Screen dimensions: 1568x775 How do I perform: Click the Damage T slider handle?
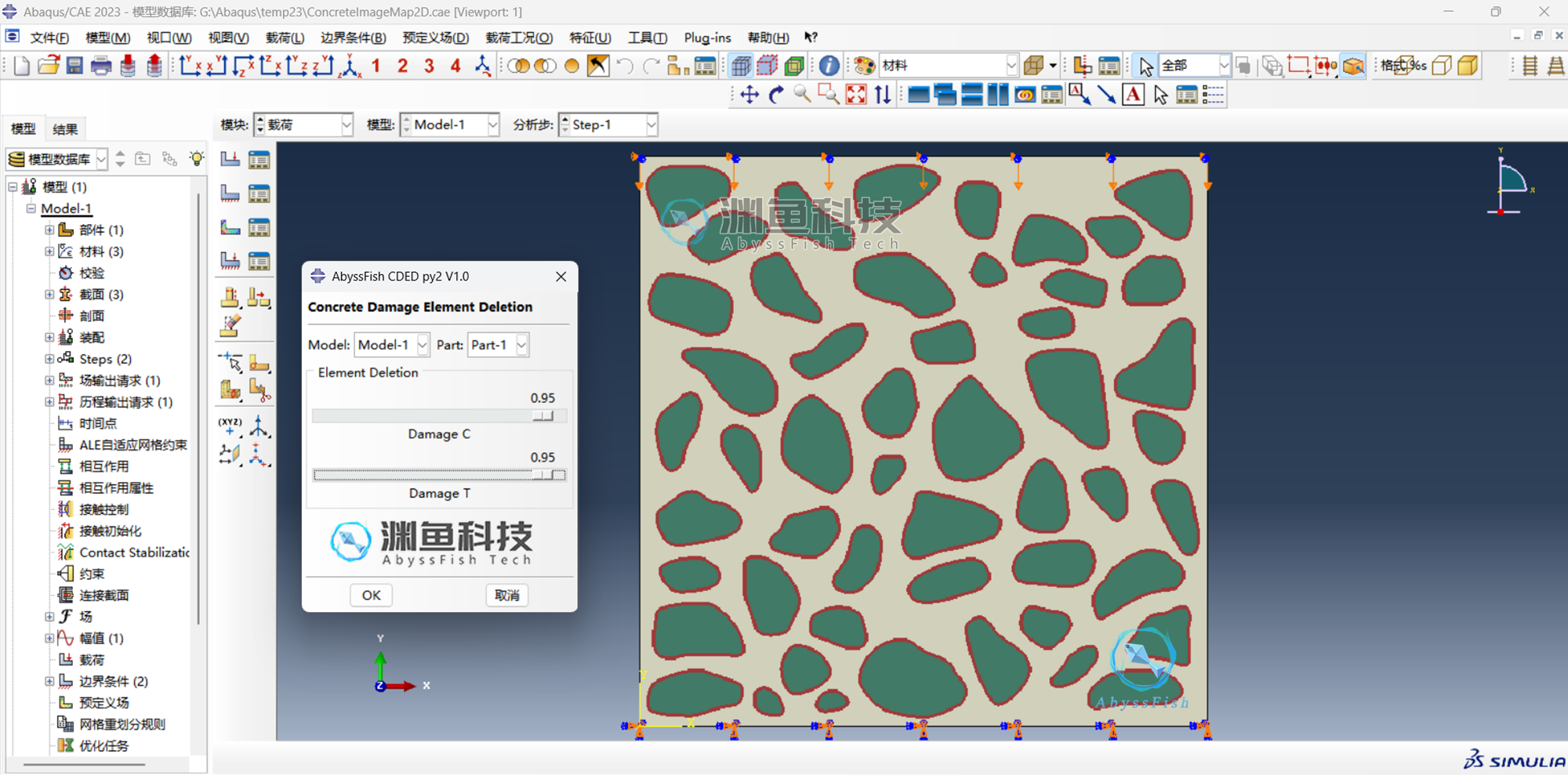(543, 475)
